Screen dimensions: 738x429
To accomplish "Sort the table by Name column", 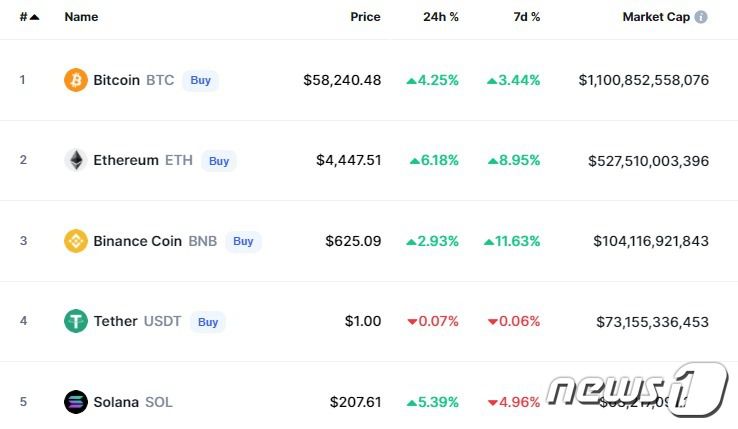I will click(81, 17).
